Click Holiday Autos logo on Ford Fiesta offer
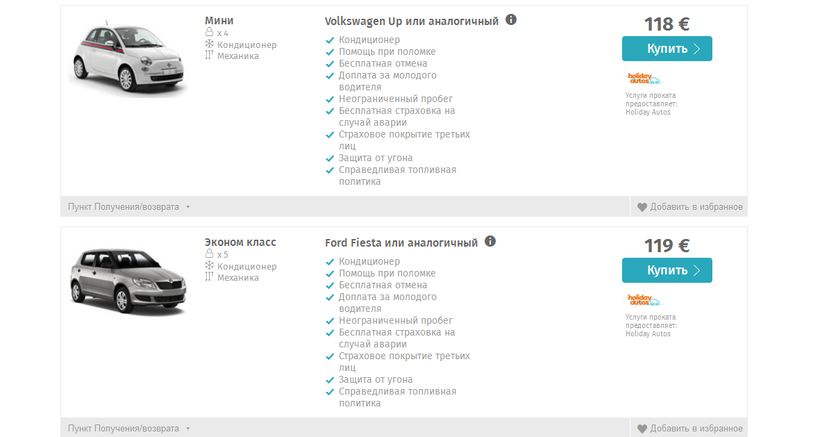 [644, 300]
